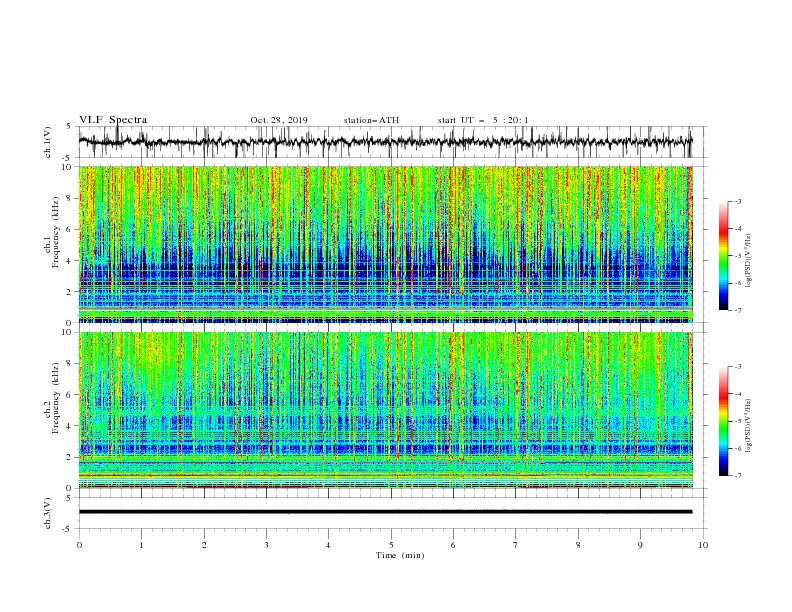
Task: Click the "-4" tick of ch.2 color bar
Action: 737,394
